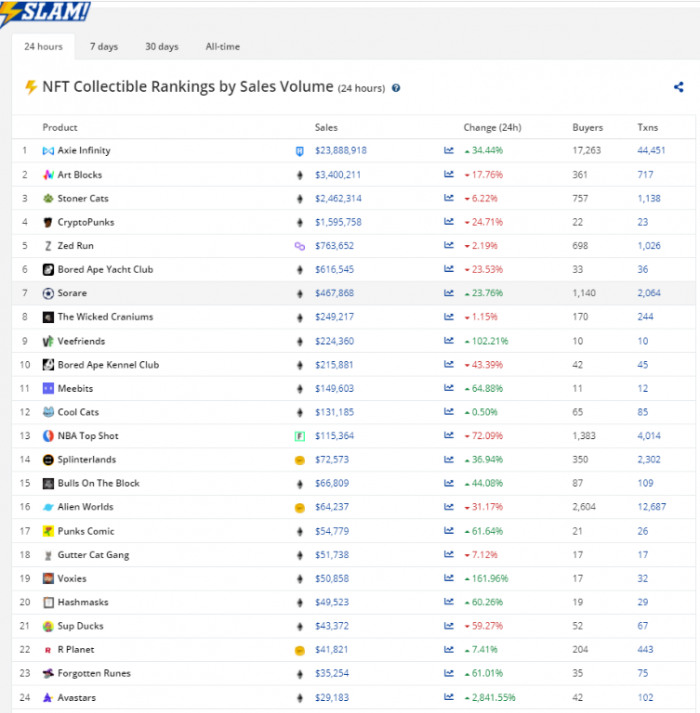Open the Bored Ape Kennel Club link
The image size is (700, 713).
point(108,365)
